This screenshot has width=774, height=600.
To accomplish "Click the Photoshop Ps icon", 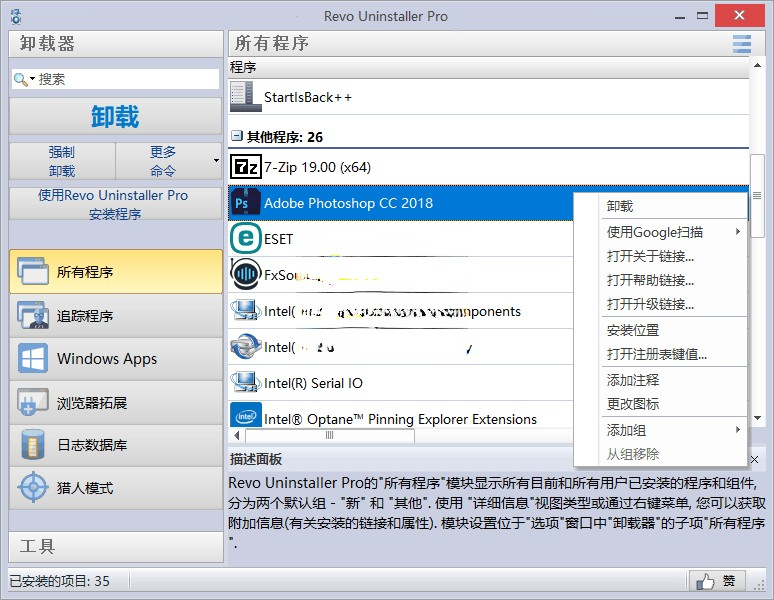I will click(x=245, y=203).
